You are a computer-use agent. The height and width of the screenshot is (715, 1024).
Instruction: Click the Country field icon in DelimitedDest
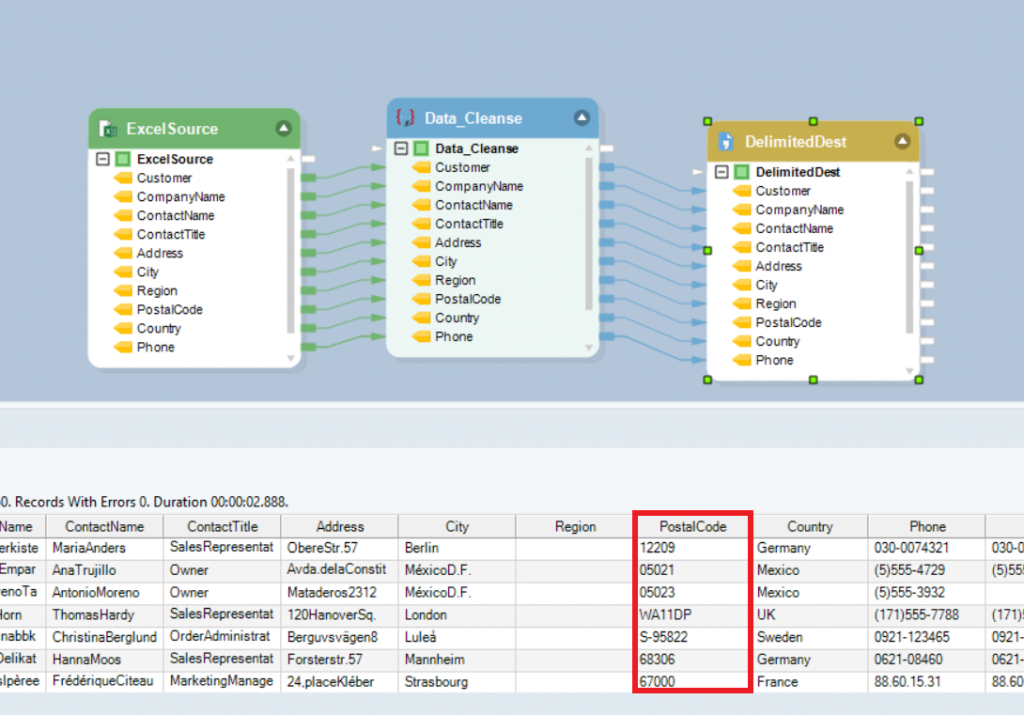pyautogui.click(x=740, y=341)
